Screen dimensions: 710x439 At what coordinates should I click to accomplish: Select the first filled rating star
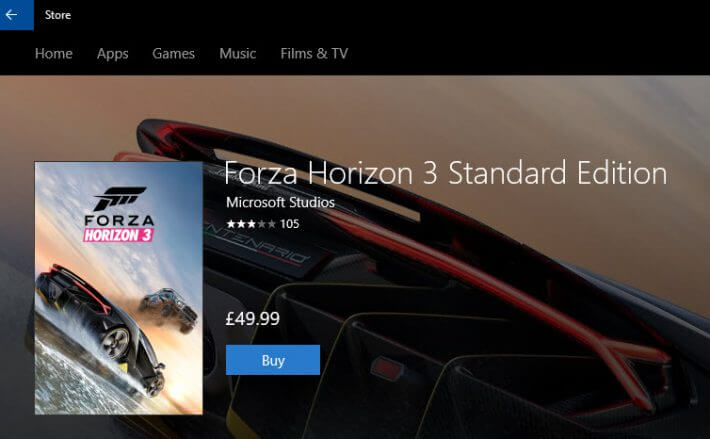click(x=231, y=224)
